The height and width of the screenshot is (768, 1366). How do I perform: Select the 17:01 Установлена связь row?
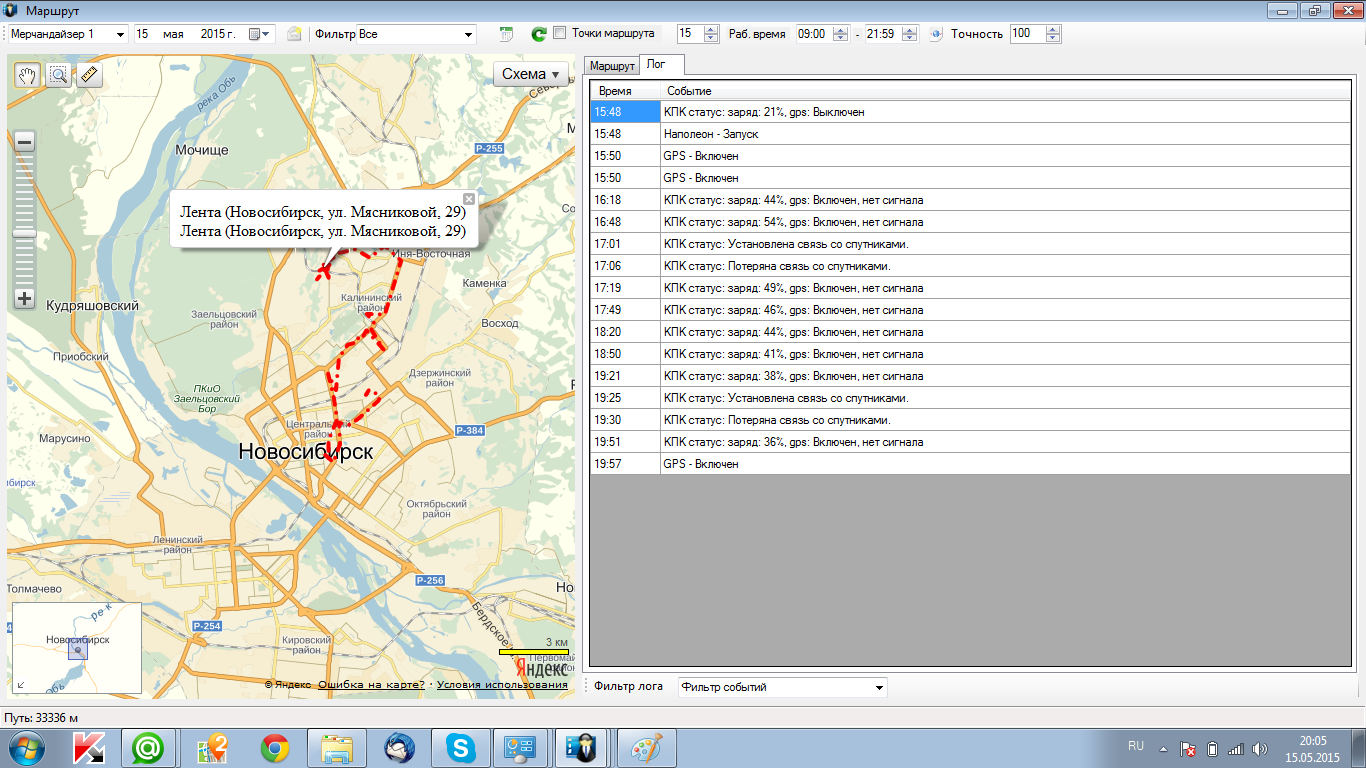coord(970,244)
